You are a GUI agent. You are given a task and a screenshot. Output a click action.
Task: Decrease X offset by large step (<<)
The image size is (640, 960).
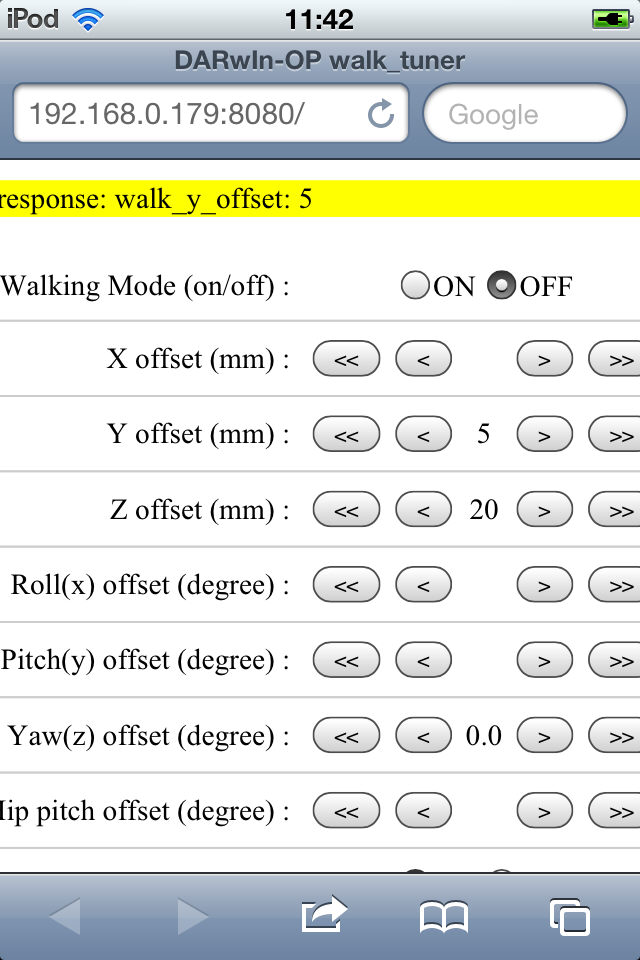346,359
